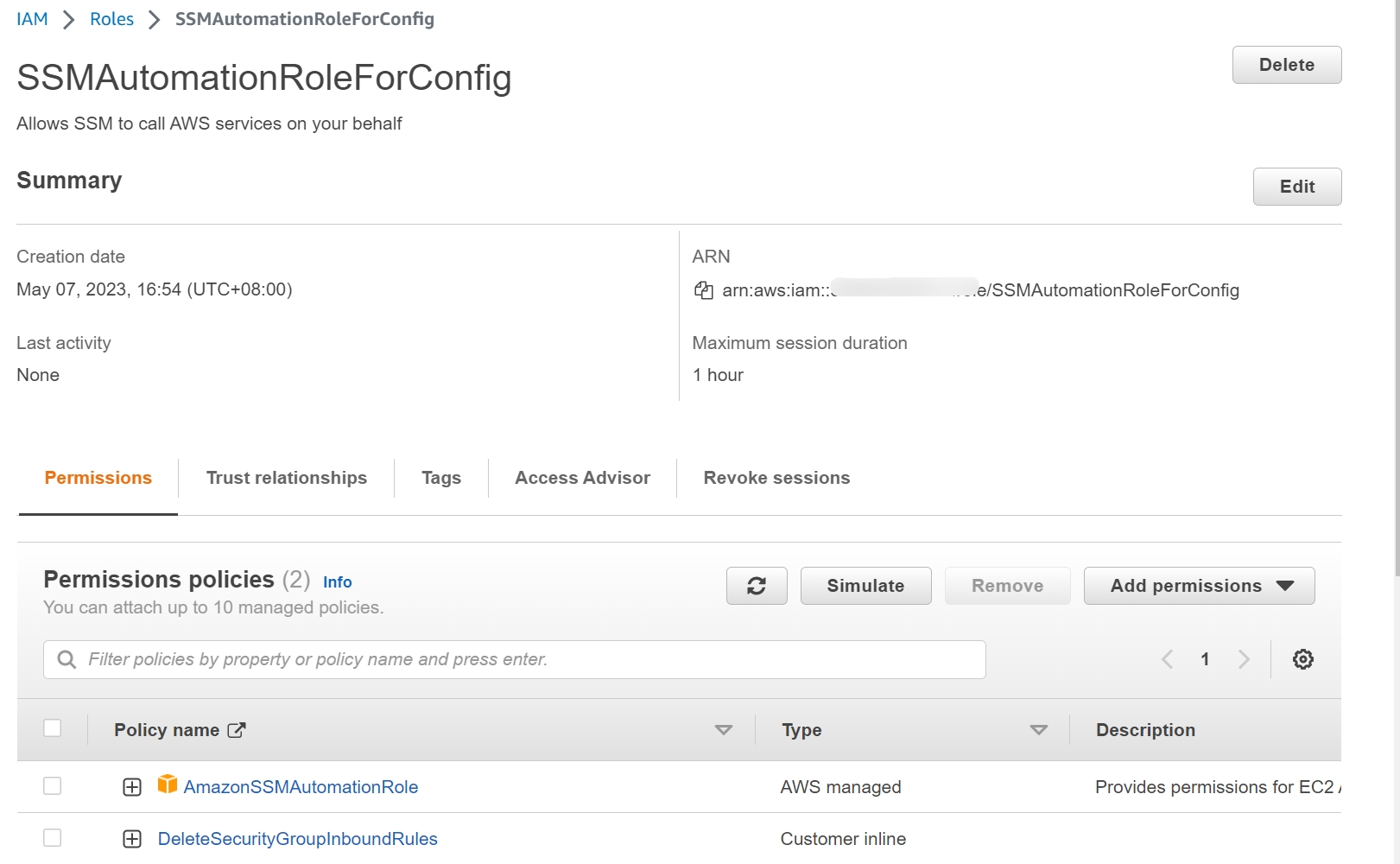Screen dimensions: 1400x864
Task: Expand the AmazonSSMAutomationRole policy details
Action: click(x=132, y=787)
